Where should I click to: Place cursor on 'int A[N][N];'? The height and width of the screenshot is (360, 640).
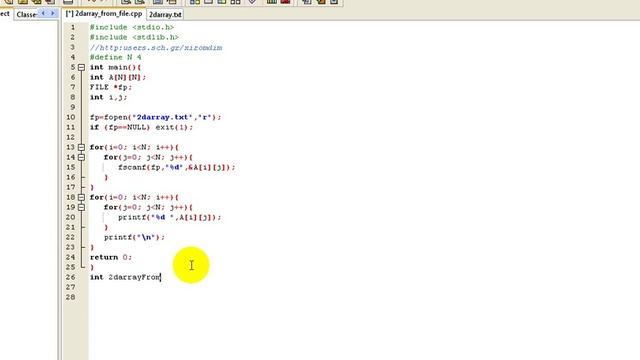click(118, 78)
